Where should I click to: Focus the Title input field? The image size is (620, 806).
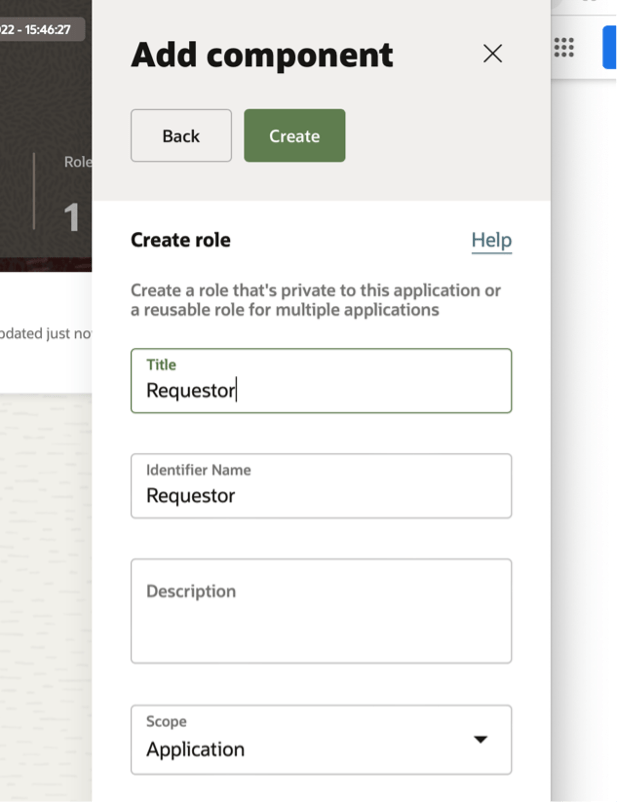point(321,390)
